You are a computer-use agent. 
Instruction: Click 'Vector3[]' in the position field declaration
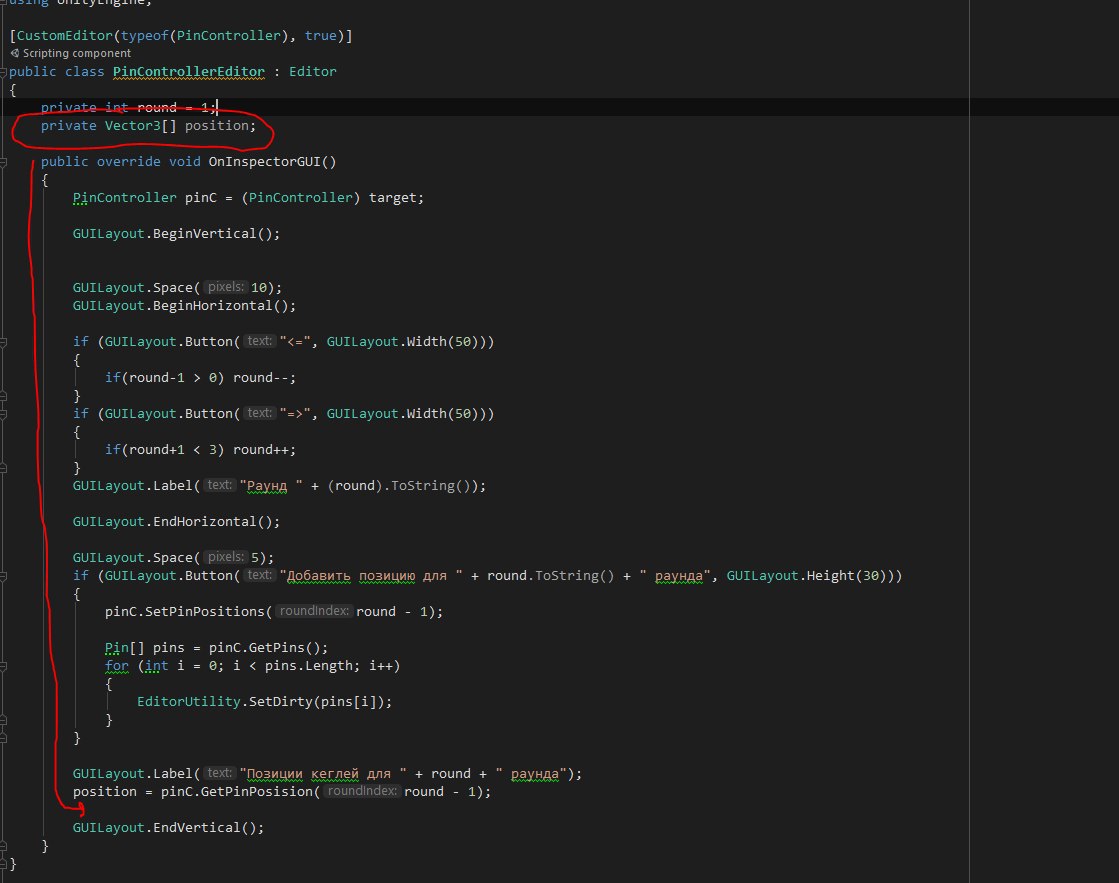tap(141, 126)
